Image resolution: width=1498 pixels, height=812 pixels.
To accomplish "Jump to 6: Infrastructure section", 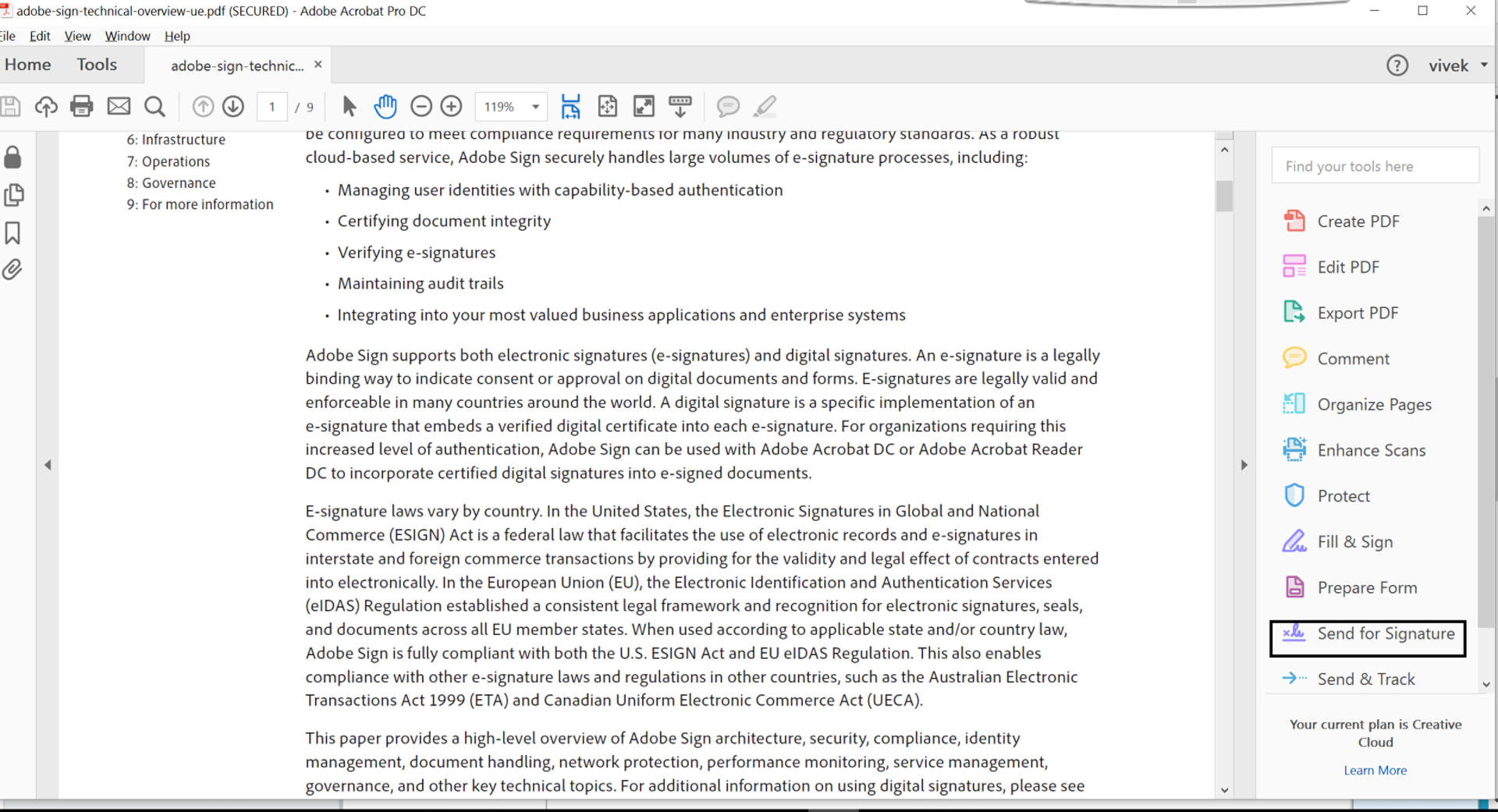I will click(x=176, y=140).
